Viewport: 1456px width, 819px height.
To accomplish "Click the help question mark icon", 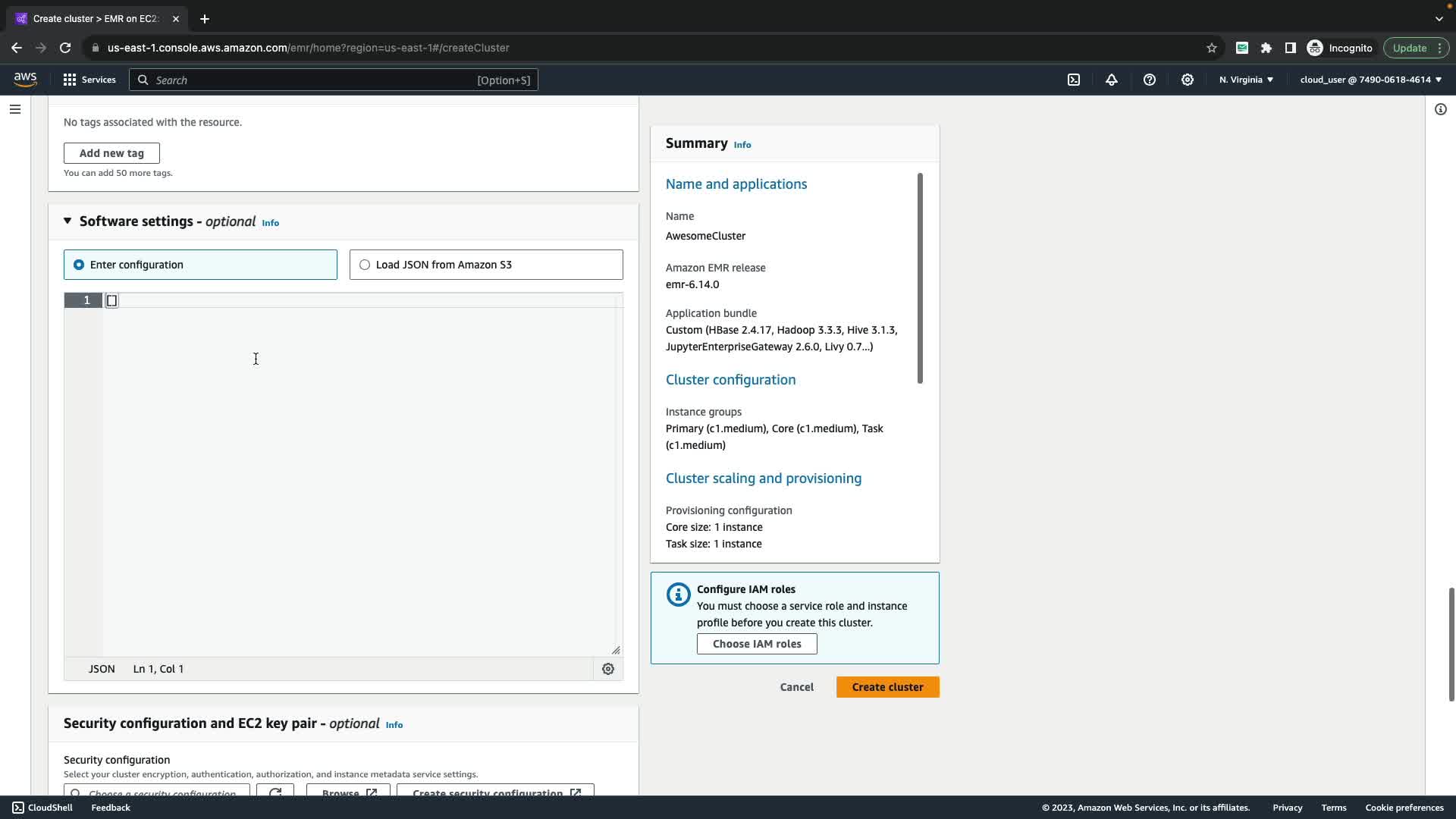I will (x=1150, y=80).
